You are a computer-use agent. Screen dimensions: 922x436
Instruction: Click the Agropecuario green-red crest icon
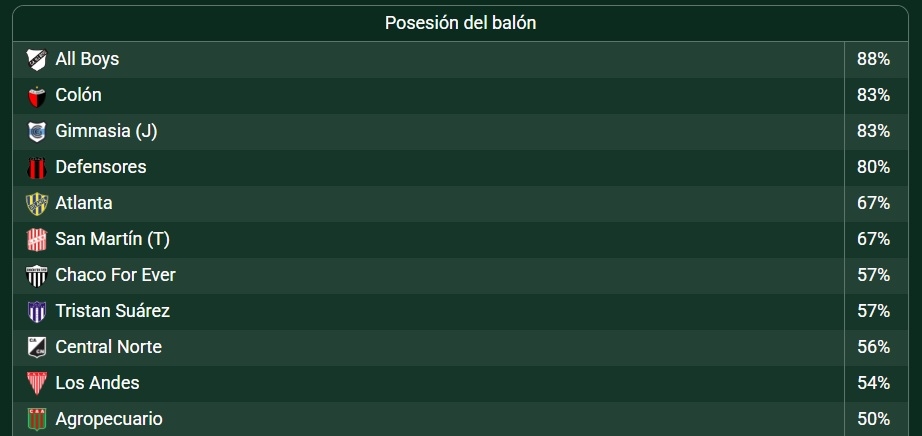click(x=37, y=419)
